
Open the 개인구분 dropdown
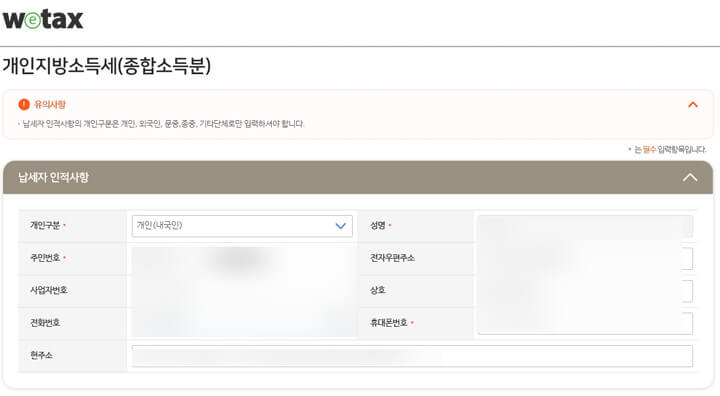pos(242,226)
